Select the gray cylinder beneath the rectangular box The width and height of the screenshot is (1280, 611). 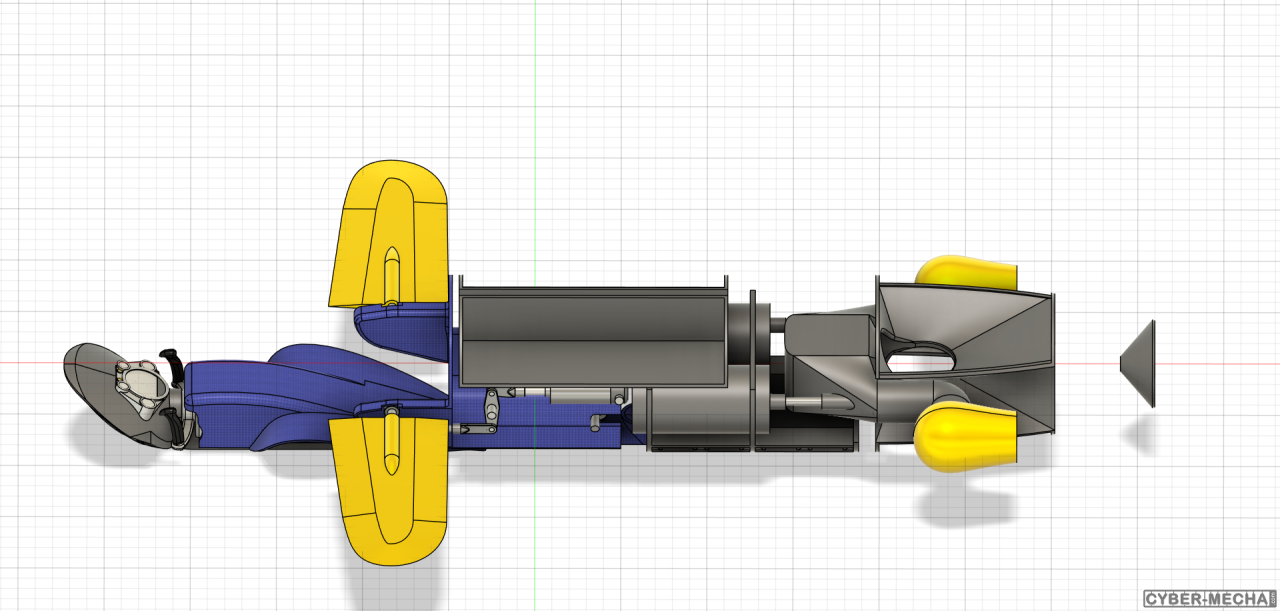pyautogui.click(x=697, y=417)
